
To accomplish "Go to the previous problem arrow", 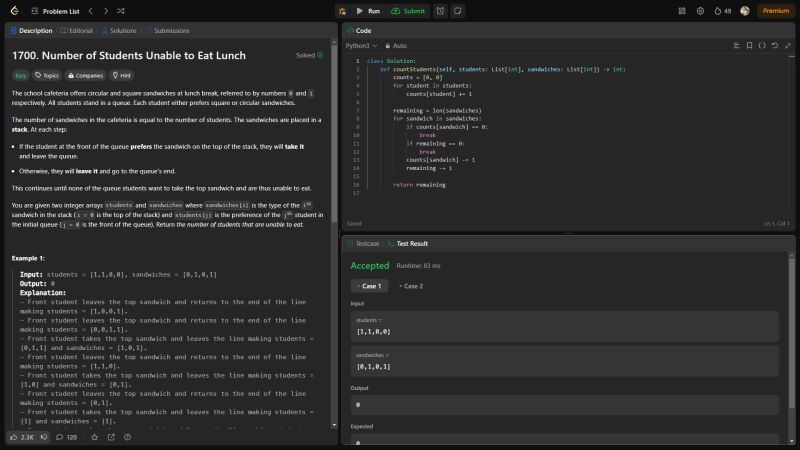I will click(x=90, y=11).
